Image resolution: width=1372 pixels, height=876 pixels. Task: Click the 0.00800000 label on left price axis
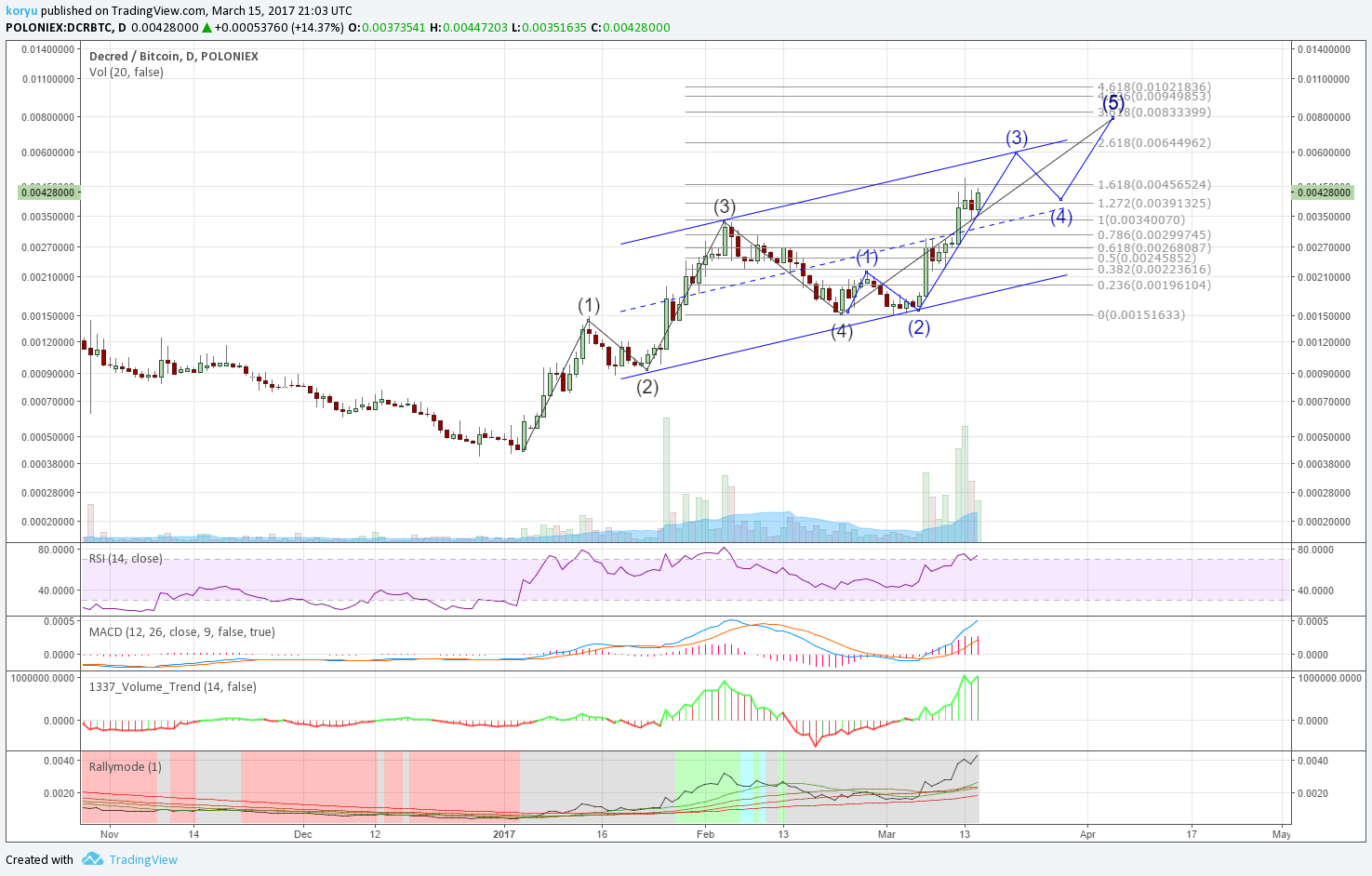pos(47,117)
